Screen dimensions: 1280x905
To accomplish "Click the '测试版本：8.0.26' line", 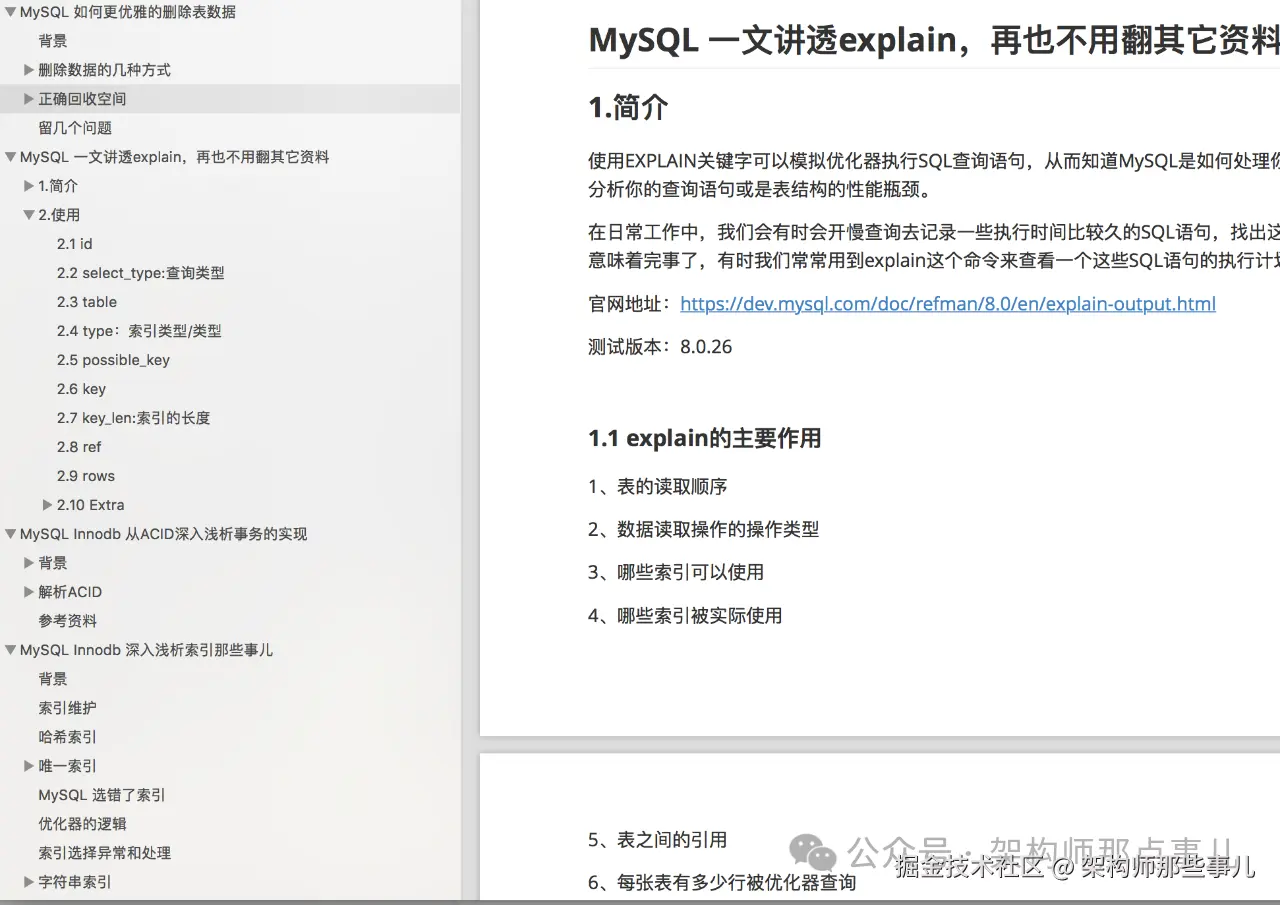I will 660,347.
